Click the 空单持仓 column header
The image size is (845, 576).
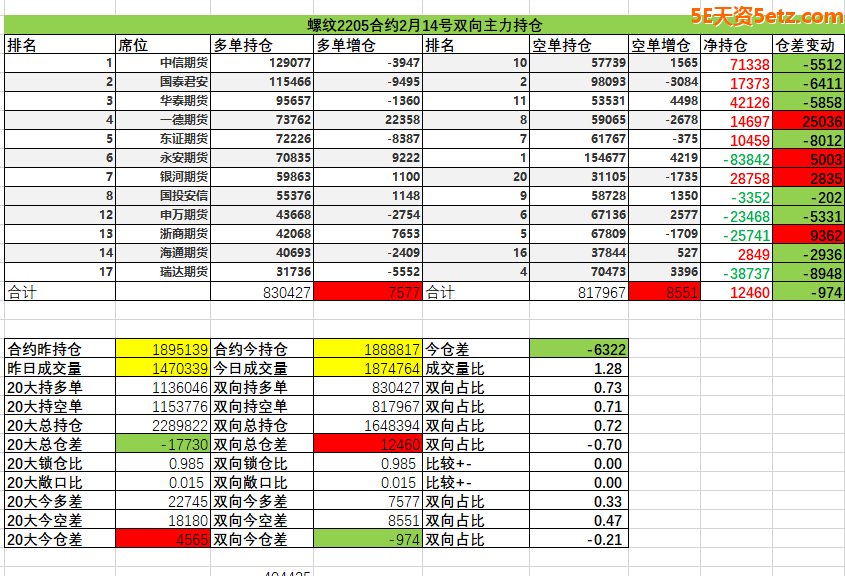pyautogui.click(x=578, y=45)
